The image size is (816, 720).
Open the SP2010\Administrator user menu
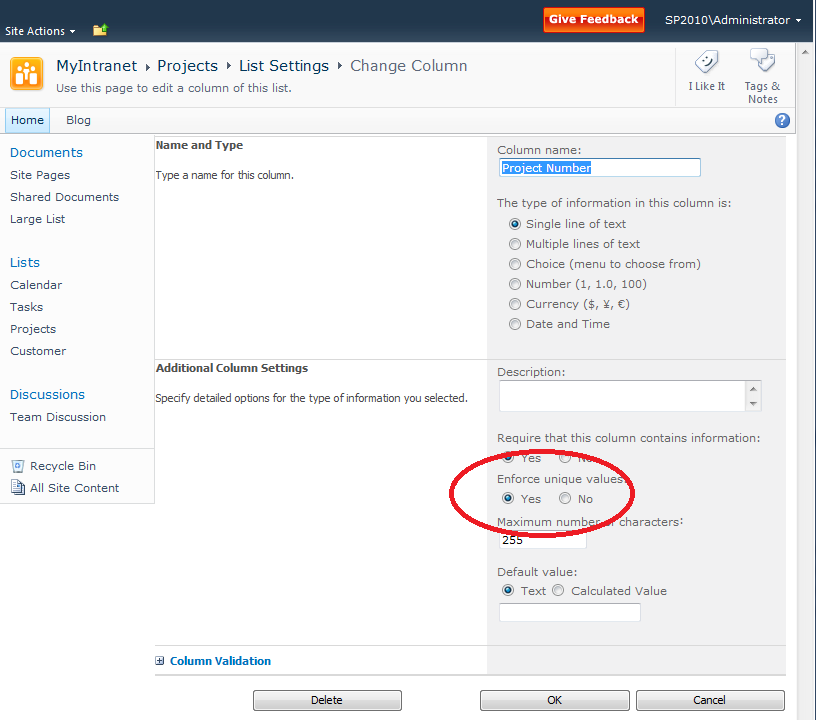tap(732, 21)
